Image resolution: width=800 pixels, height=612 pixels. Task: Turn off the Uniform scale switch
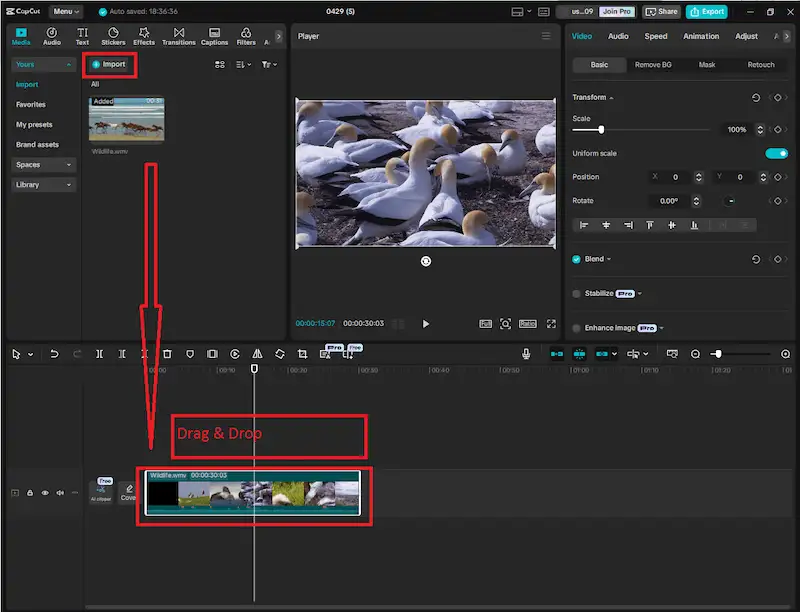coord(776,153)
